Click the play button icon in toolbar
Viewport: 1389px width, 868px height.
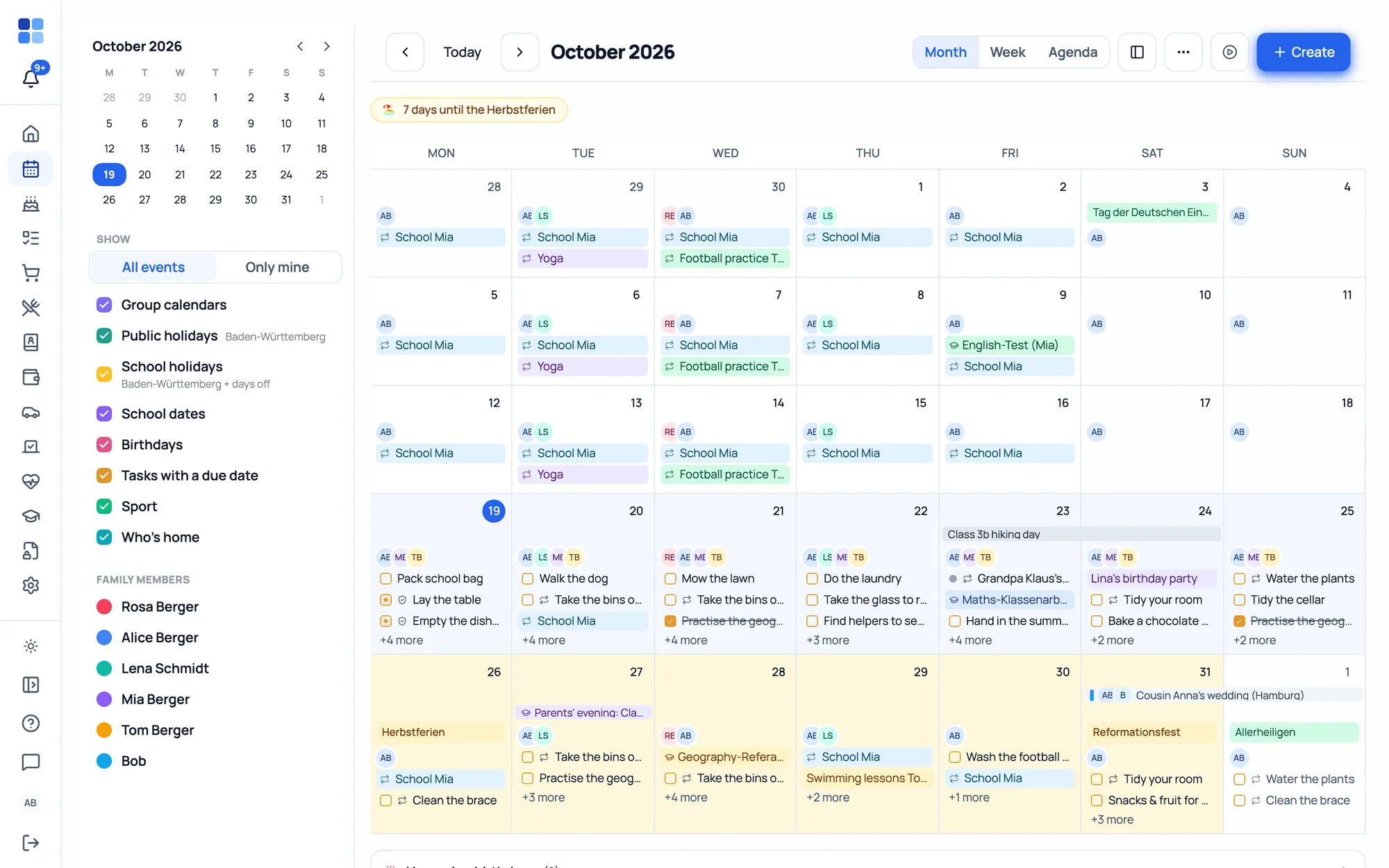[1229, 52]
